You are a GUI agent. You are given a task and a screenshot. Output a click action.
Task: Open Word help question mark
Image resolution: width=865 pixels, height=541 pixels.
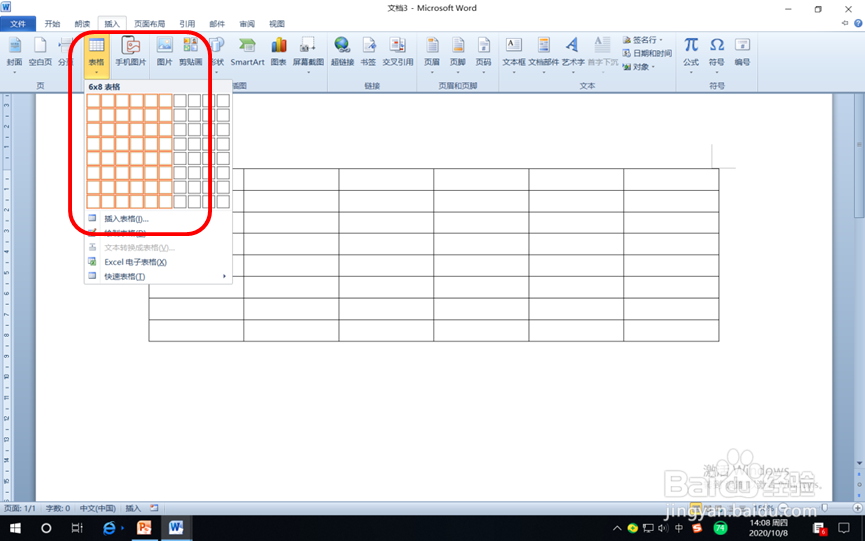click(858, 23)
